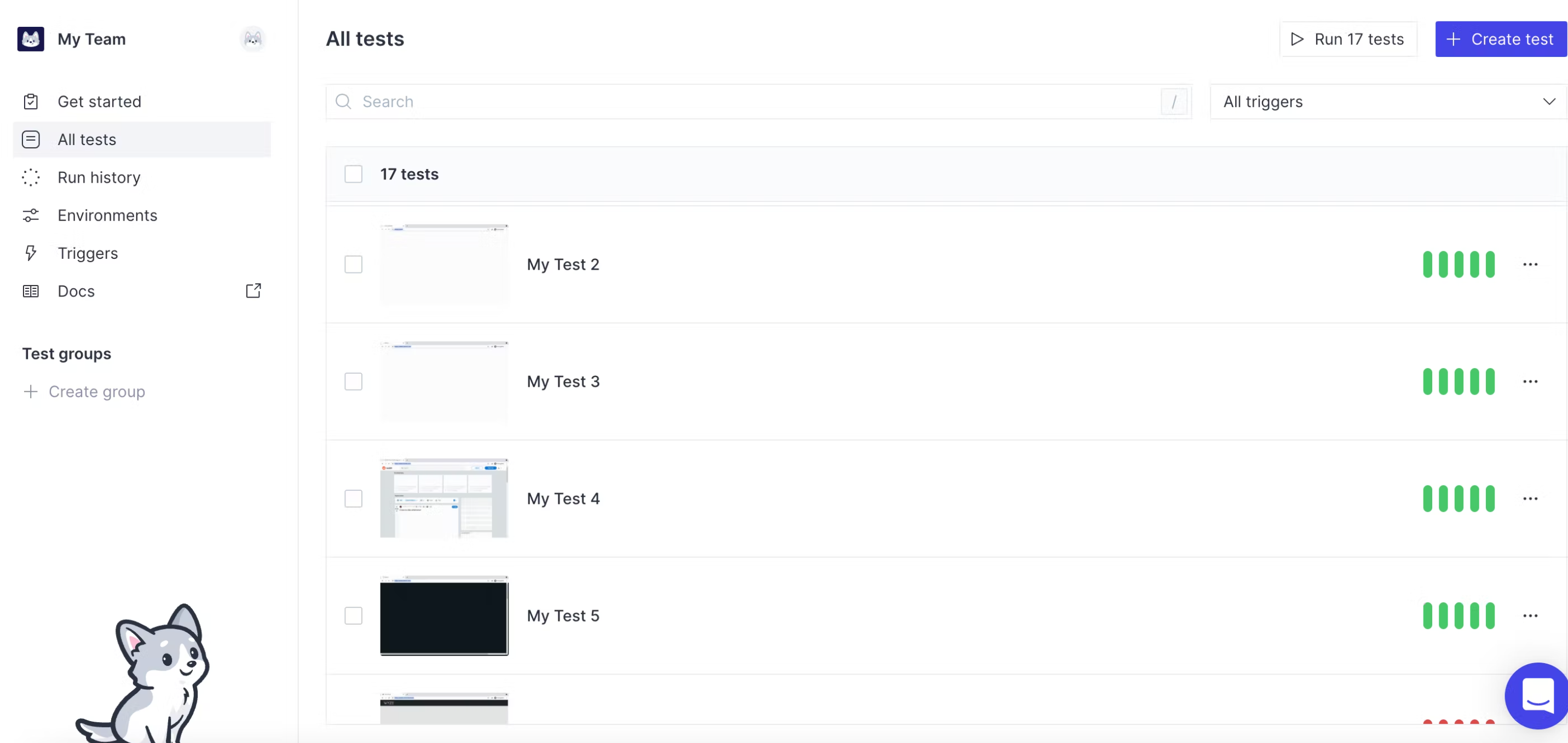Open the Docs external link icon
This screenshot has height=743, width=1568.
click(x=253, y=291)
